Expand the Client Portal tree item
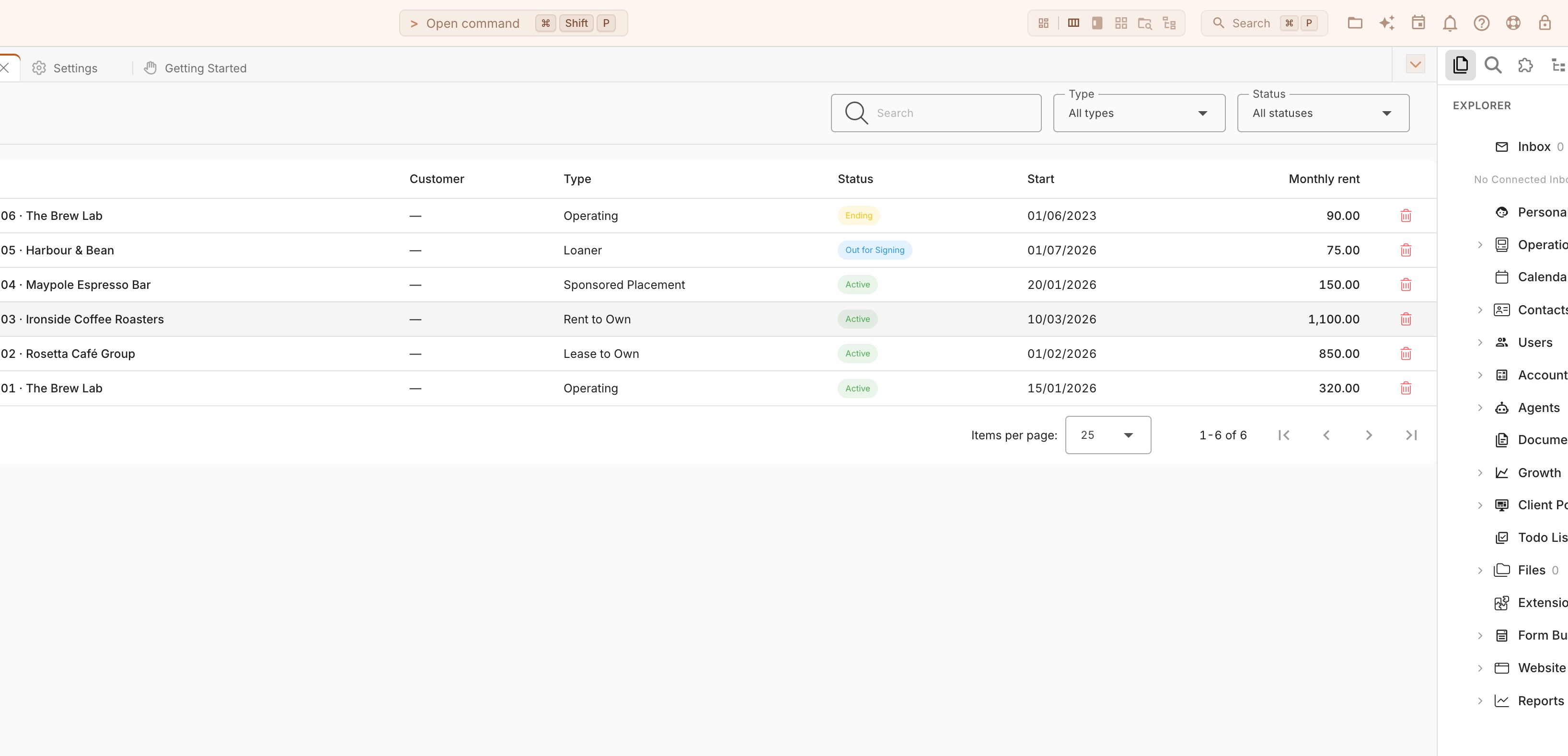The width and height of the screenshot is (1568, 756). [x=1480, y=505]
